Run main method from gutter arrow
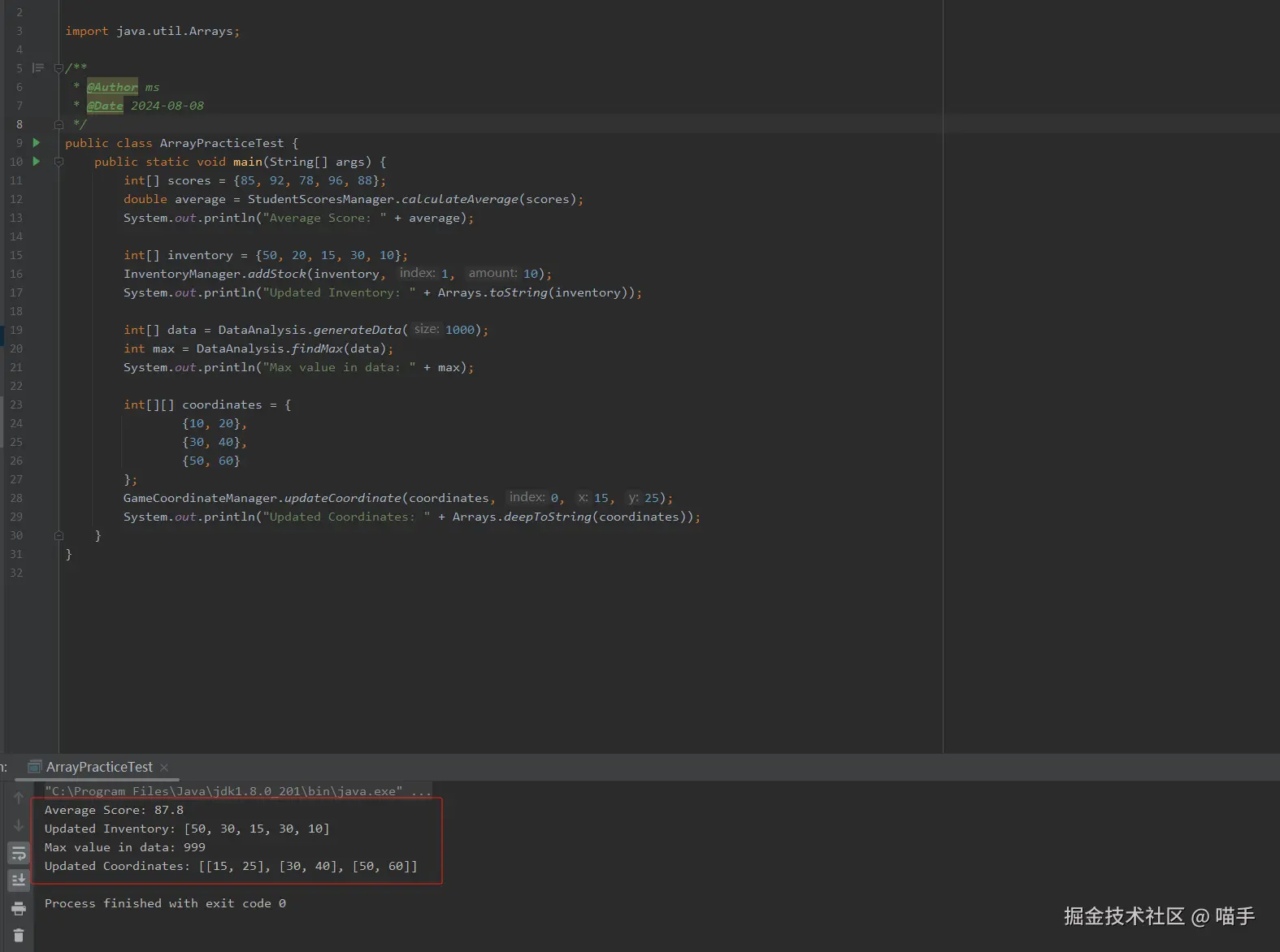 click(37, 162)
